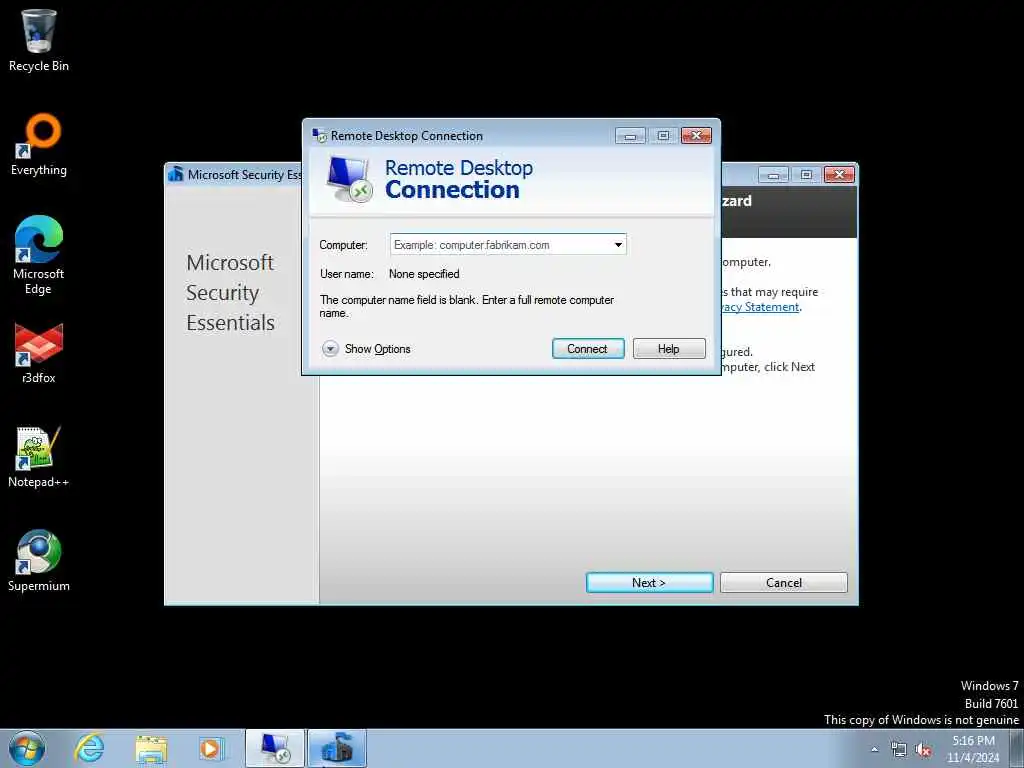The width and height of the screenshot is (1024, 768).
Task: Click the muted volume tray icon
Action: (923, 750)
